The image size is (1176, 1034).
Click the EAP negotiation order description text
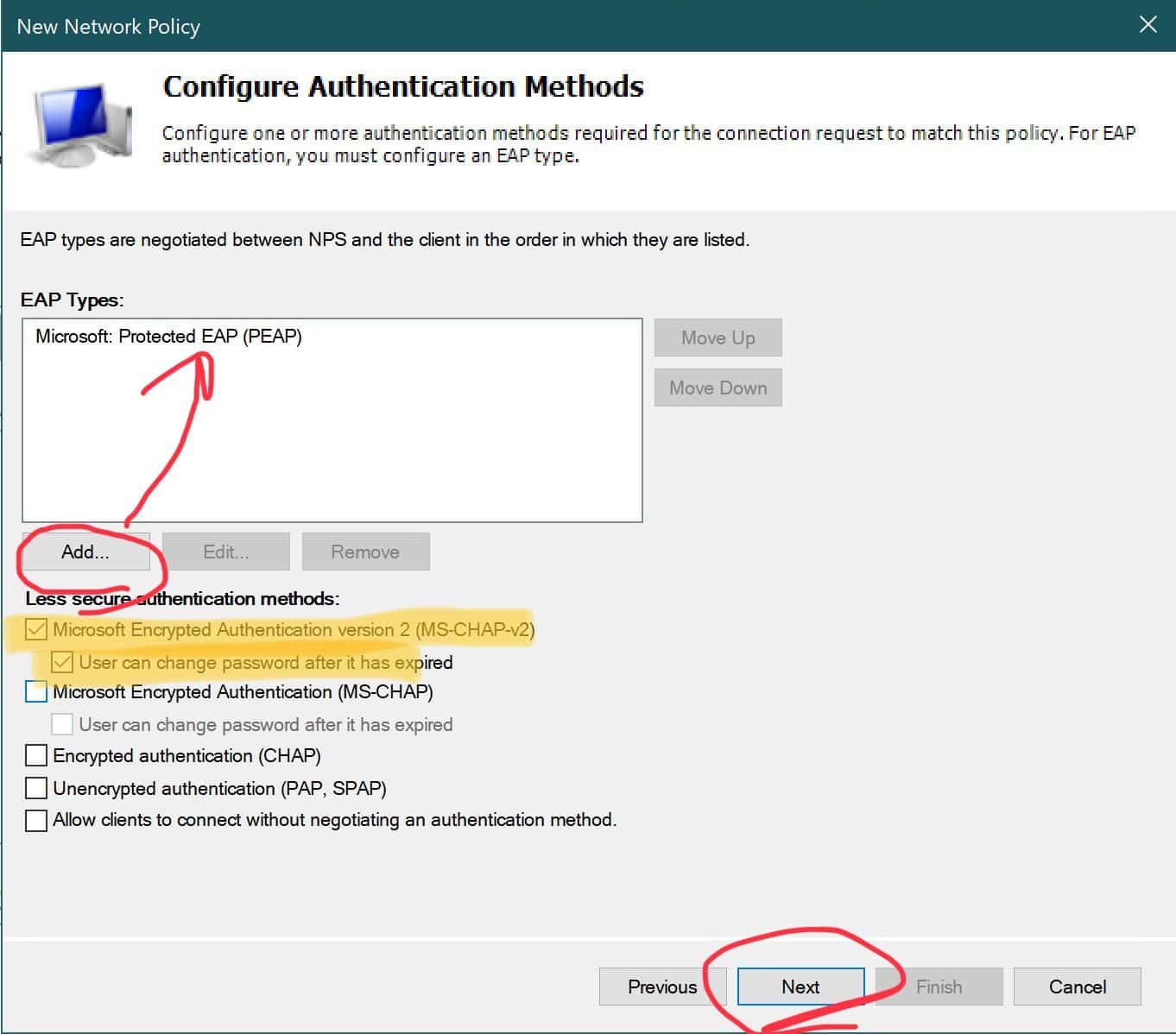pos(385,240)
